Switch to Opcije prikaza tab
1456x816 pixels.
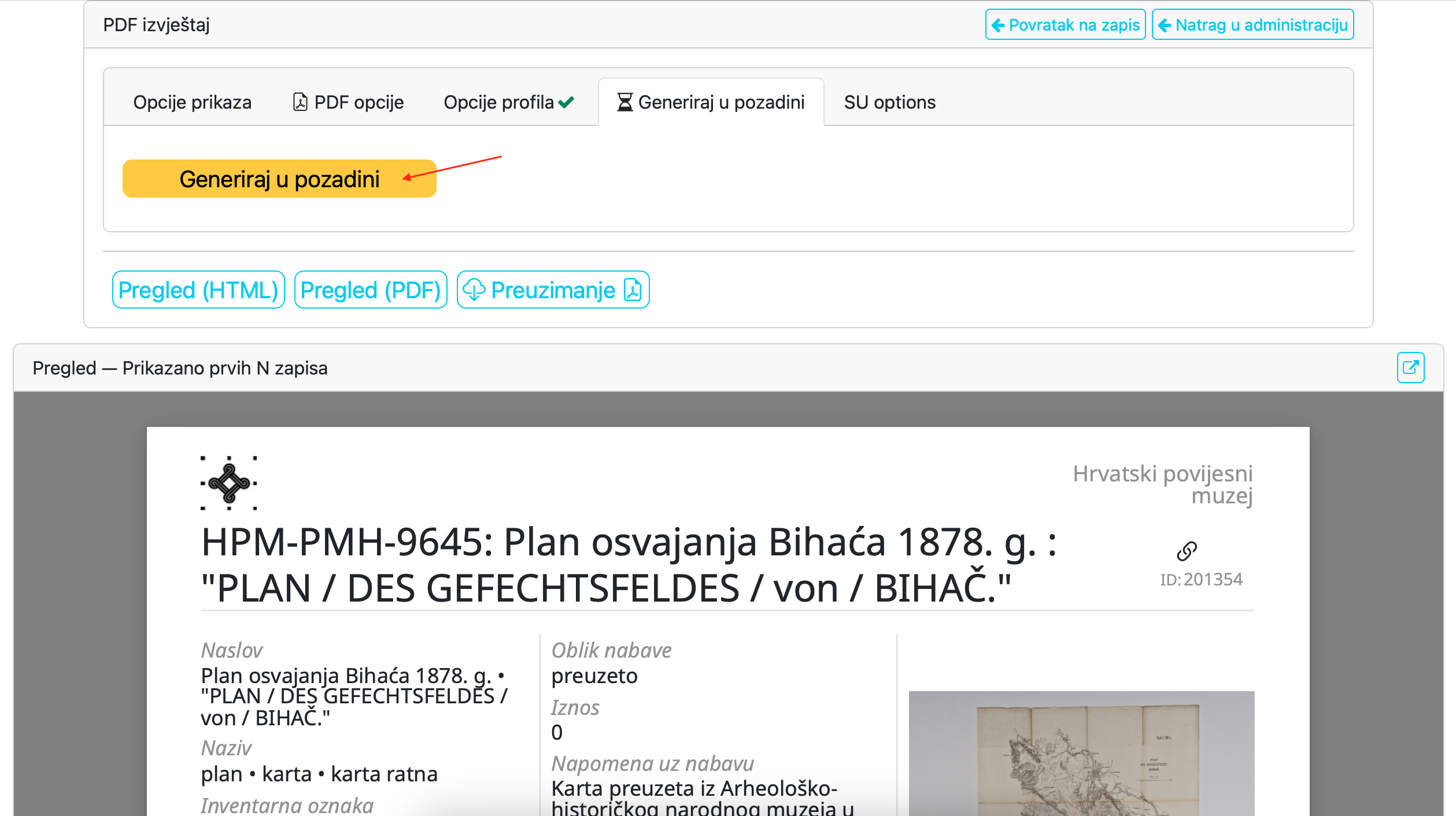(193, 102)
